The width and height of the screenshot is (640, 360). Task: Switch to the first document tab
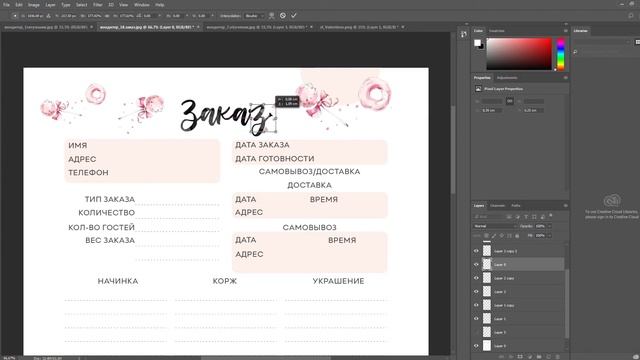pyautogui.click(x=45, y=27)
